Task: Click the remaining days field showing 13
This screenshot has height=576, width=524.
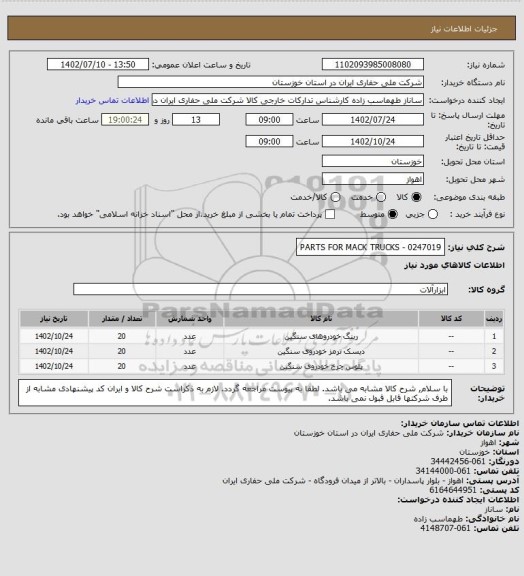Action: [x=196, y=120]
